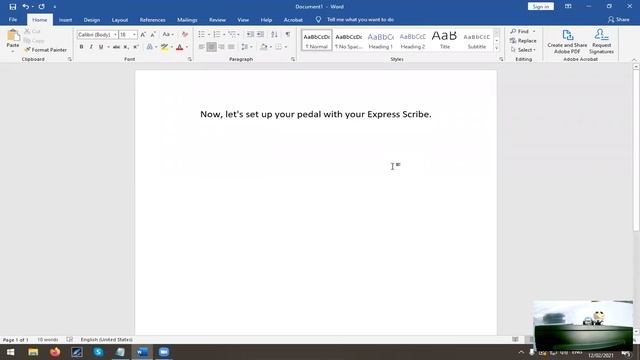
Task: Click in Tell me what you want field
Action: click(x=360, y=20)
